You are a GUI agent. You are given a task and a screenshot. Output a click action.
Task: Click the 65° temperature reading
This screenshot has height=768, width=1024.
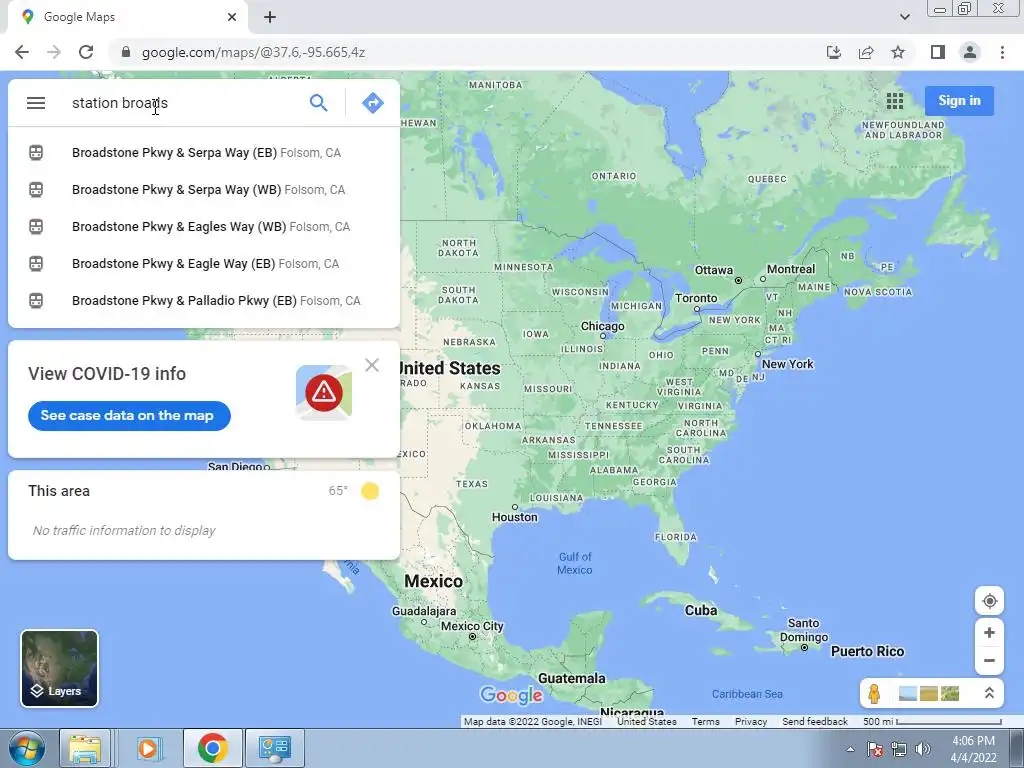[x=338, y=491]
